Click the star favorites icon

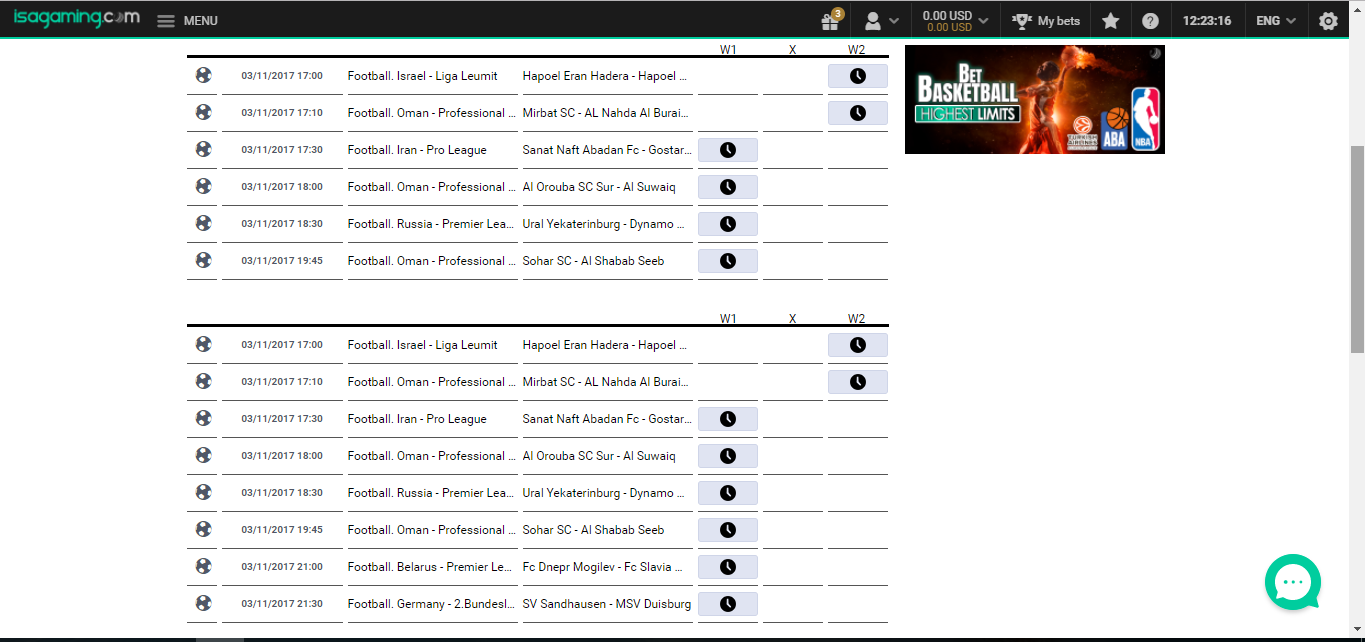click(x=1110, y=20)
